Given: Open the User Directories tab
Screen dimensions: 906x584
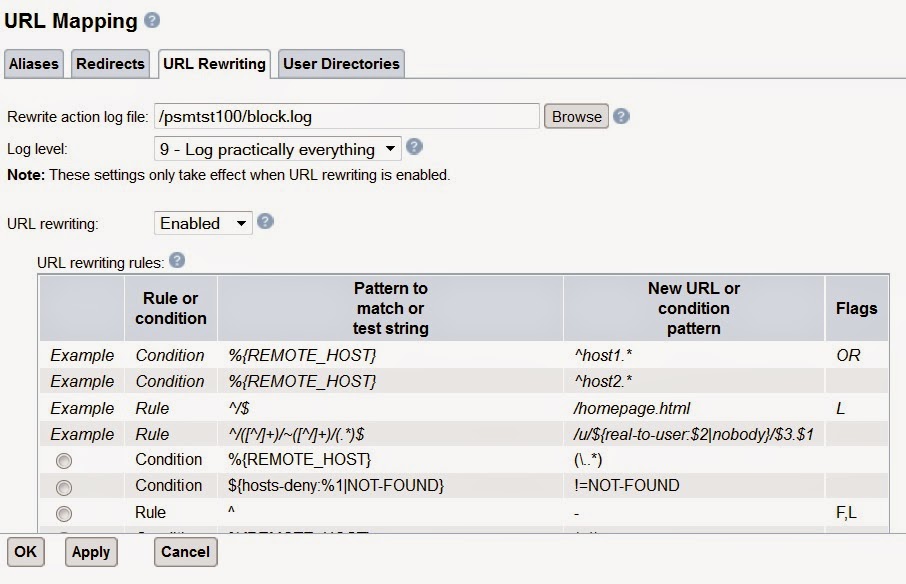Looking at the screenshot, I should [x=342, y=63].
